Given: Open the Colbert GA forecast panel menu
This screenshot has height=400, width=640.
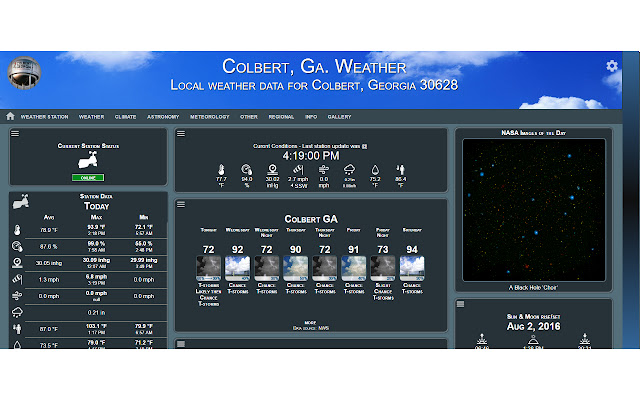Looking at the screenshot, I should (x=181, y=204).
